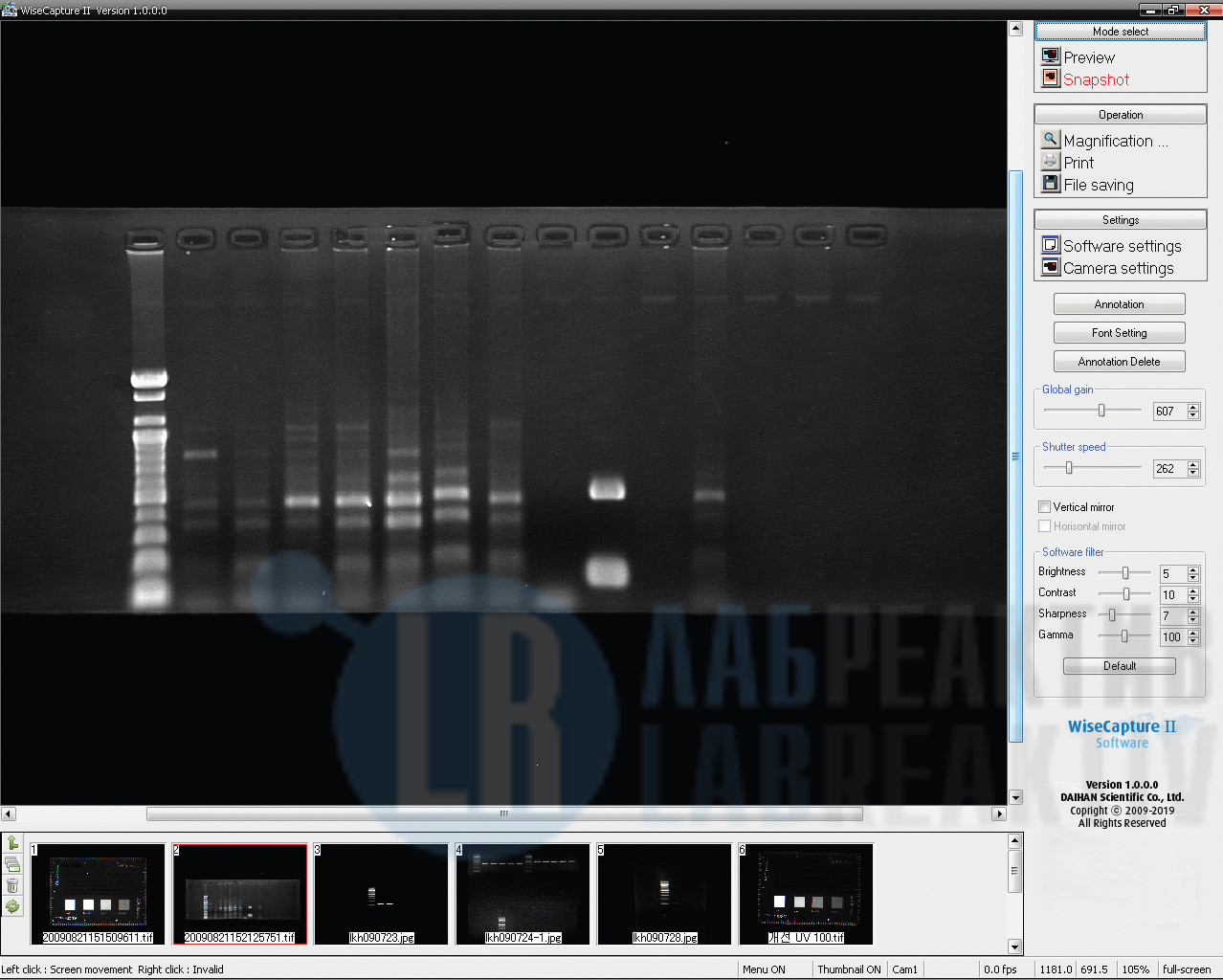
Task: Select thumbnail lkh090728.jpg
Action: click(x=664, y=894)
